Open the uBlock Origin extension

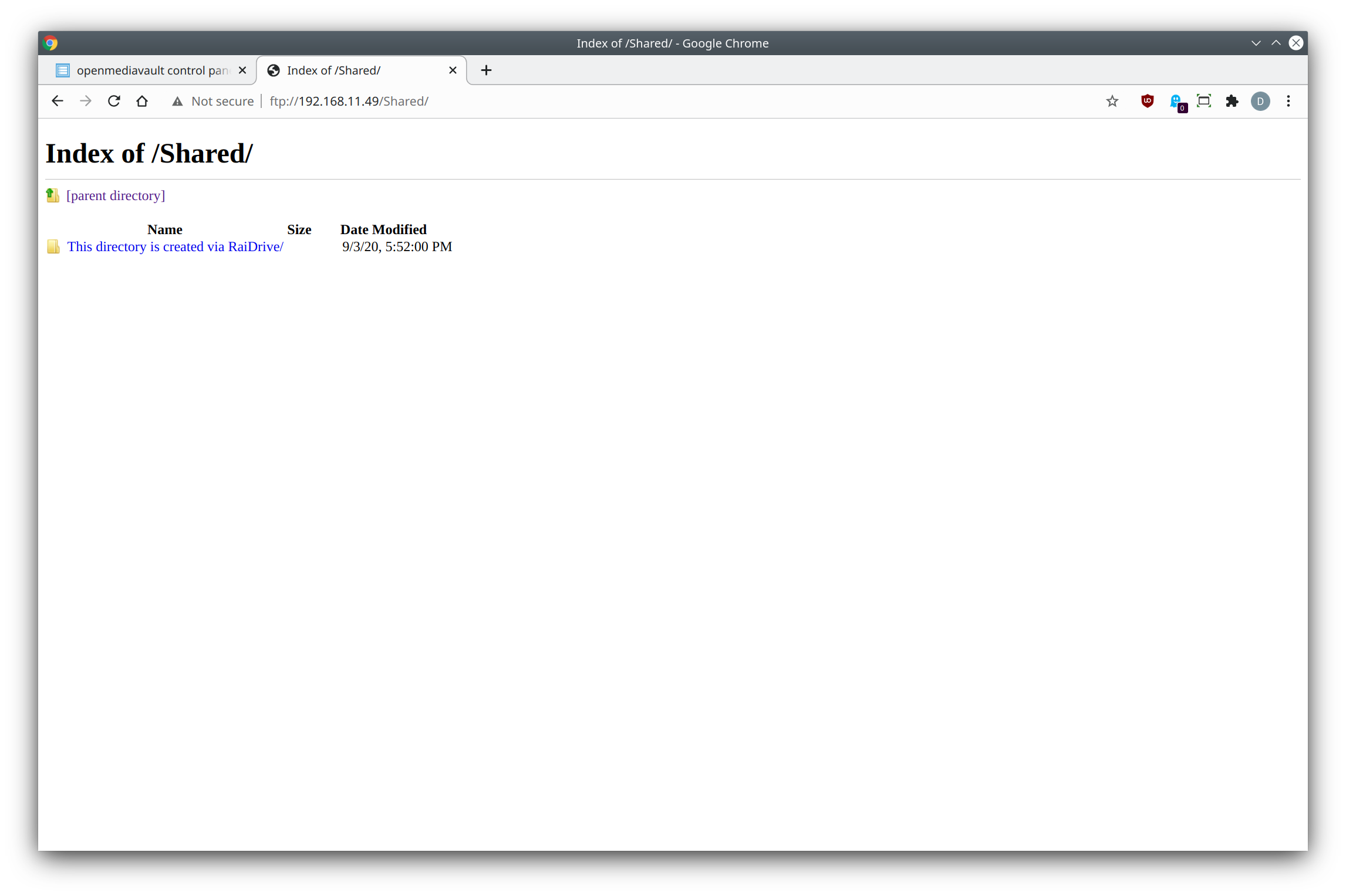pyautogui.click(x=1147, y=101)
